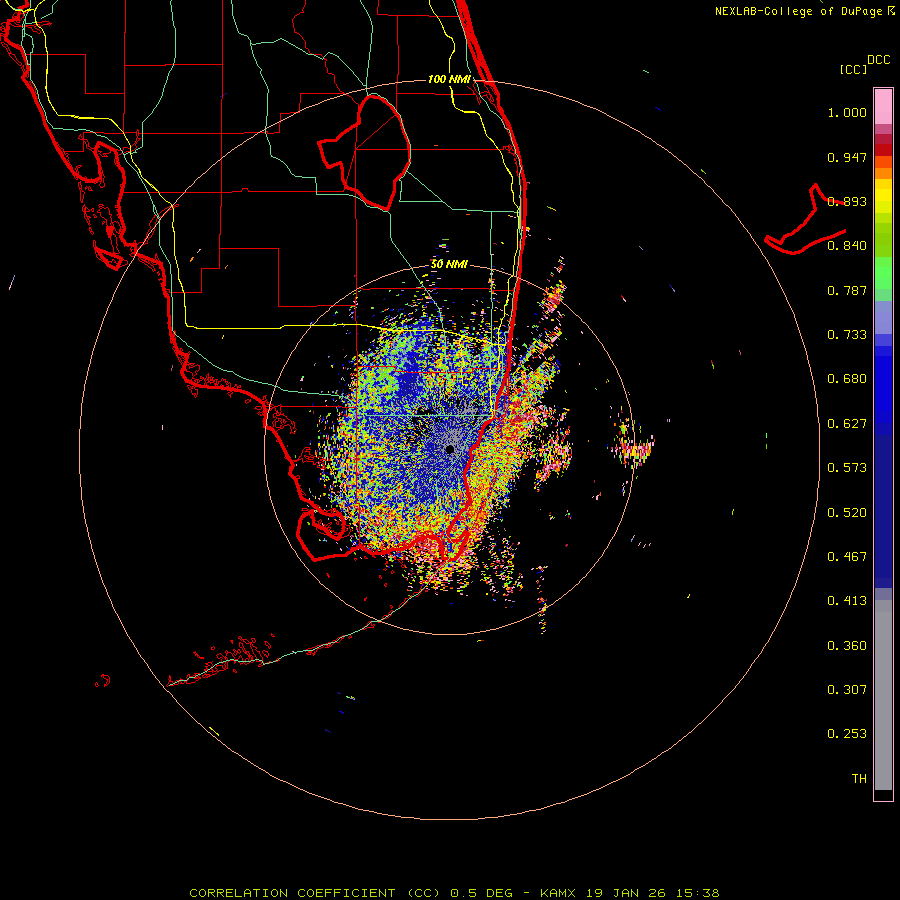
Task: Select the 0.893 legend value
Action: coord(847,201)
